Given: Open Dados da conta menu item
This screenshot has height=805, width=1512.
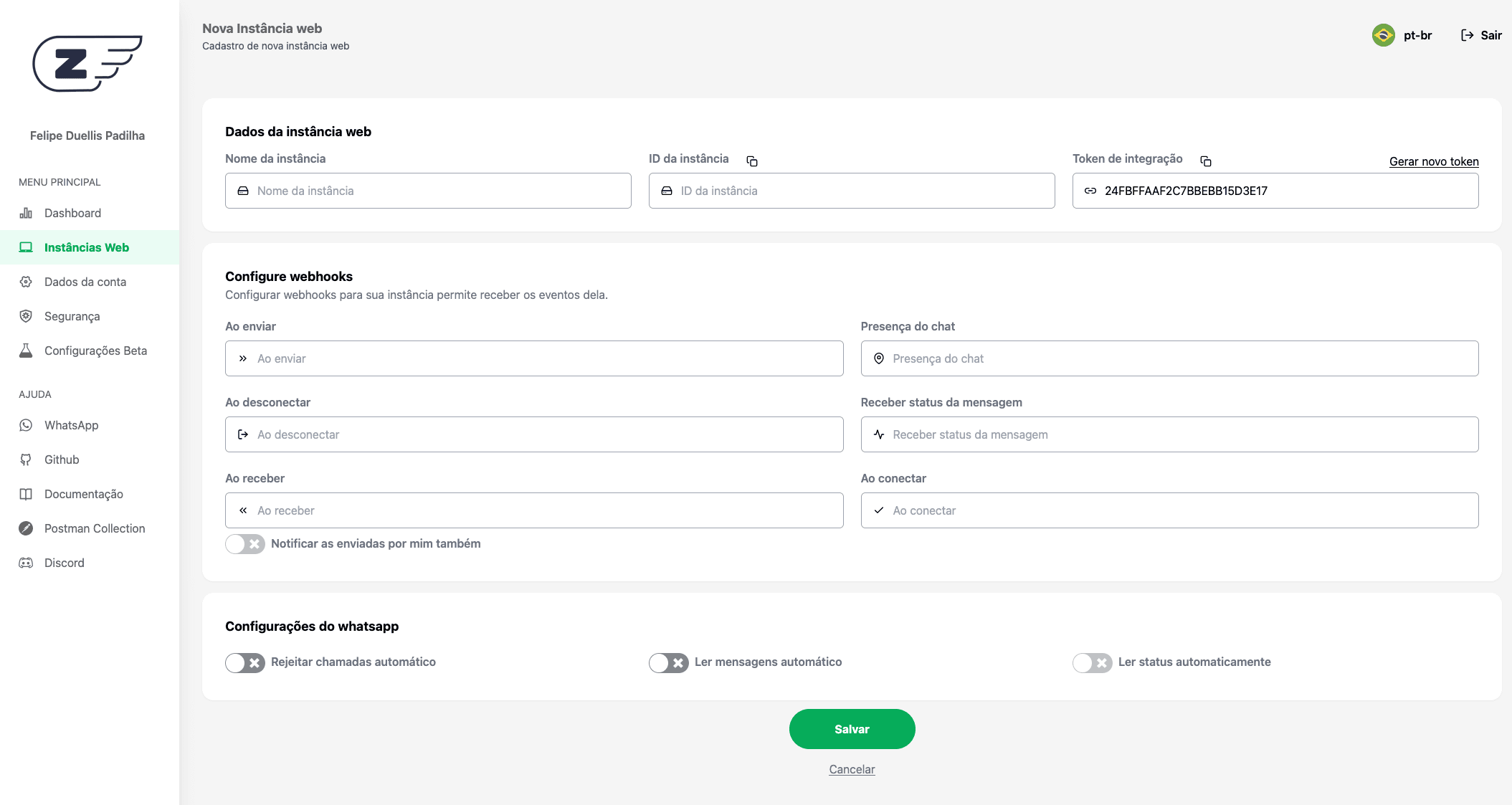Looking at the screenshot, I should click(x=90, y=282).
